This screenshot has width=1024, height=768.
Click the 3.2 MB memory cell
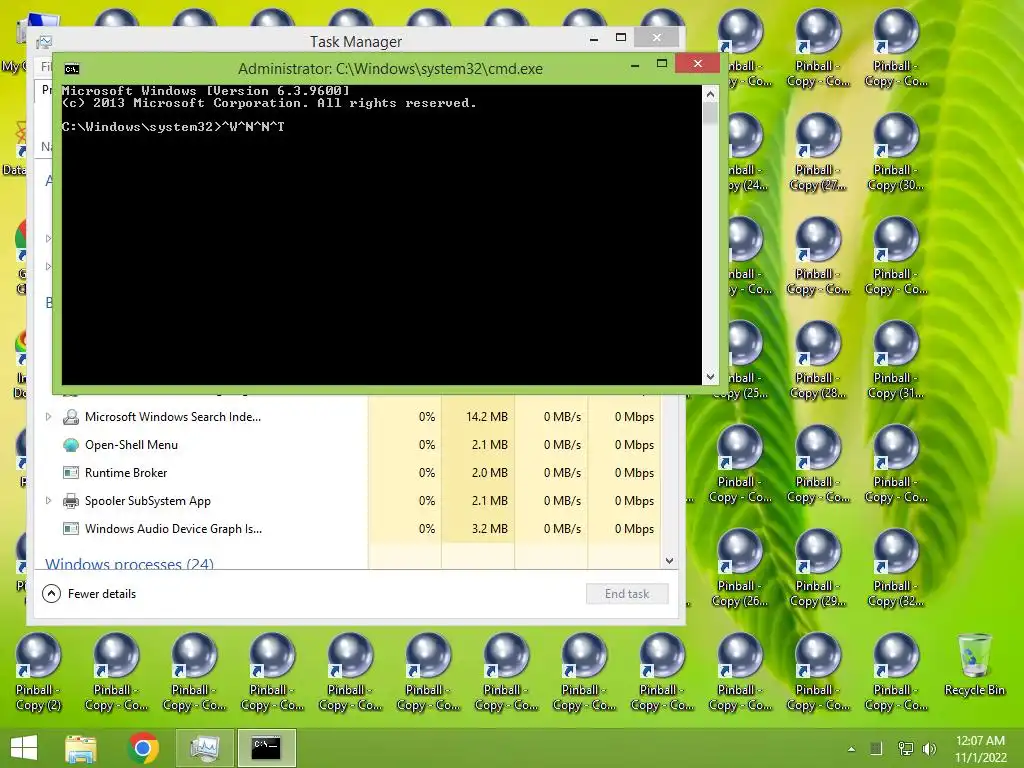[x=478, y=529]
